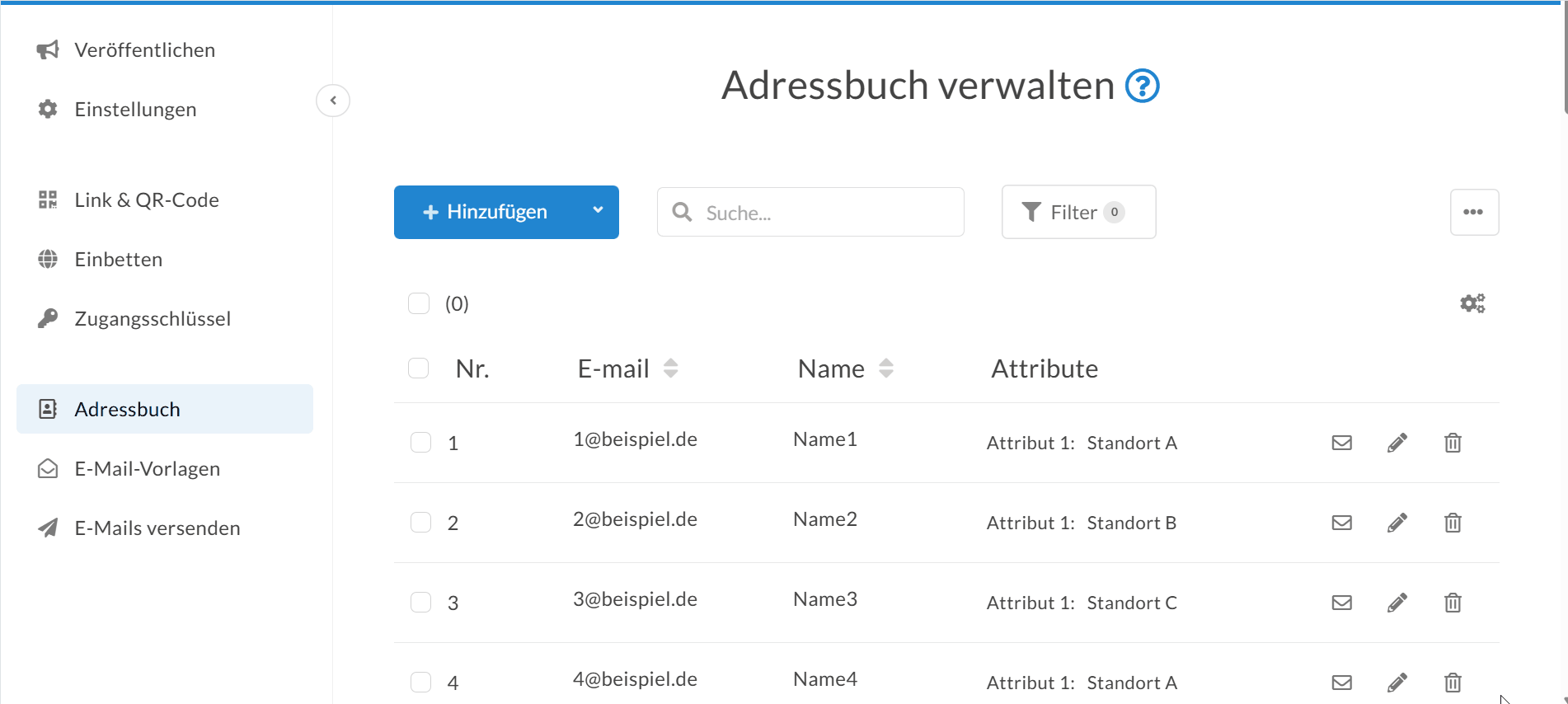
Task: Click the E-Mail-Vorlagen envelope icon
Action: 48,468
